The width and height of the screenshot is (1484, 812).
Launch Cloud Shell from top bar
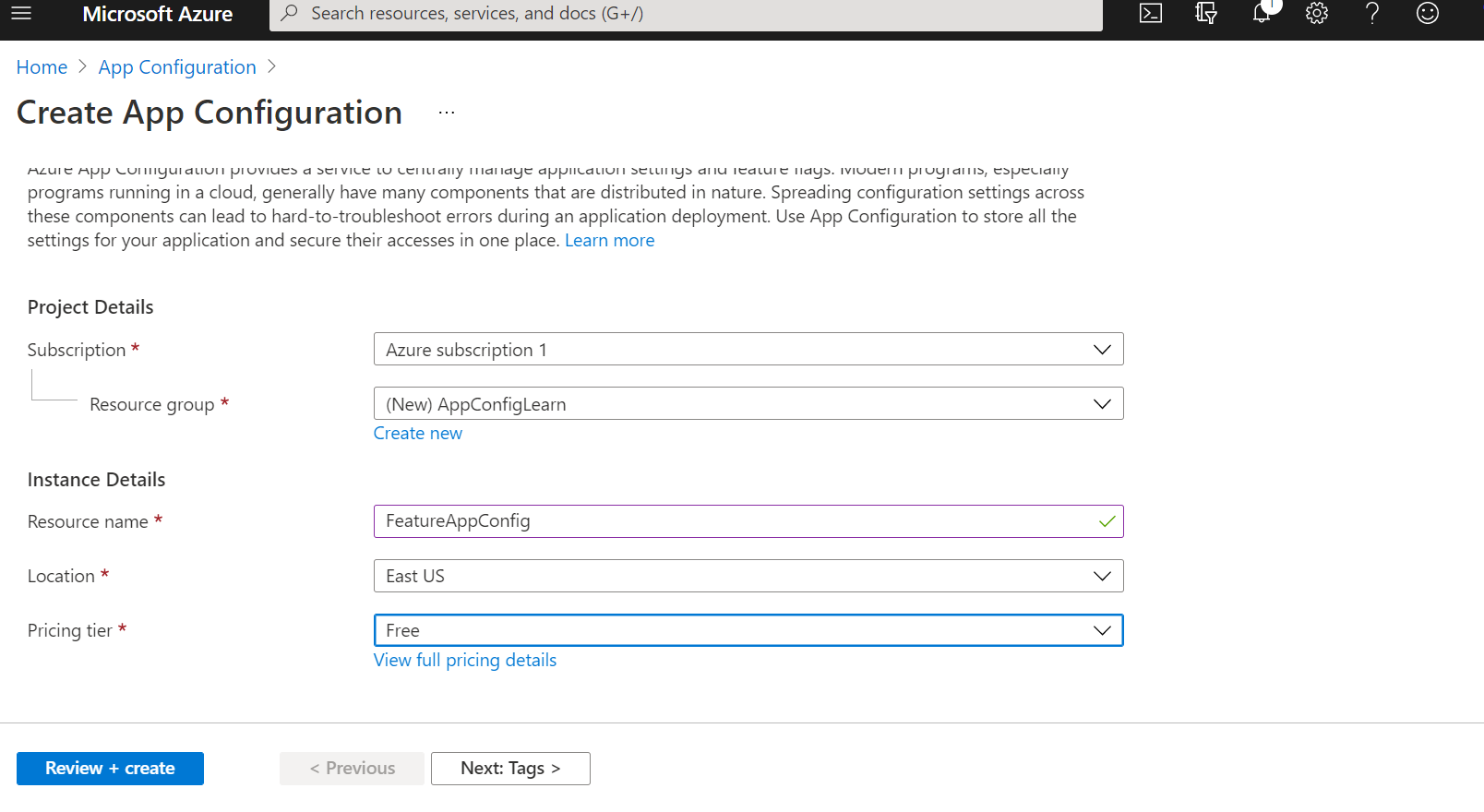point(1151,13)
